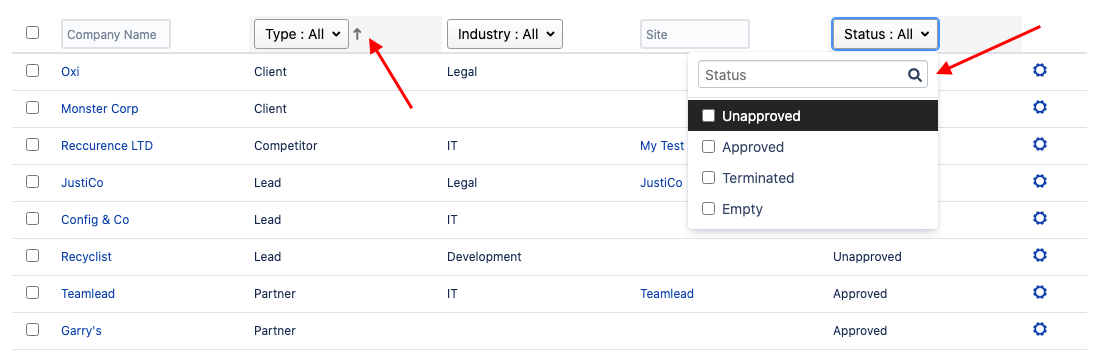Click magnifier icon in Status search box
The image size is (1106, 360).
coord(915,75)
